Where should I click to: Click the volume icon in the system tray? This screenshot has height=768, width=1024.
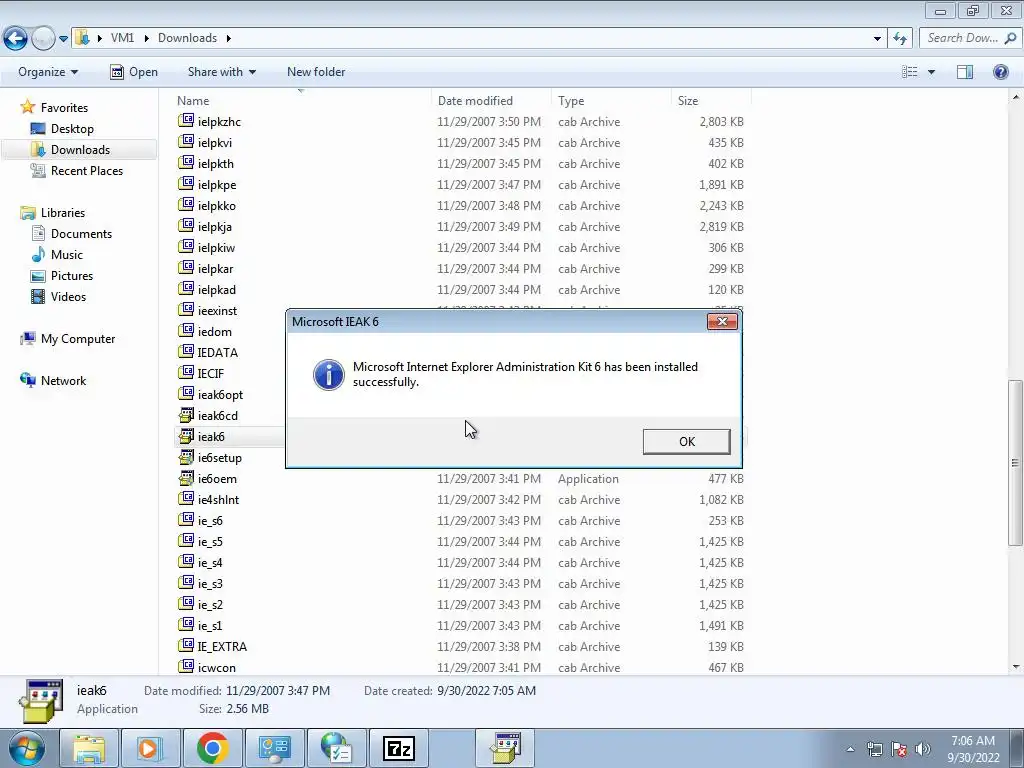coord(922,749)
